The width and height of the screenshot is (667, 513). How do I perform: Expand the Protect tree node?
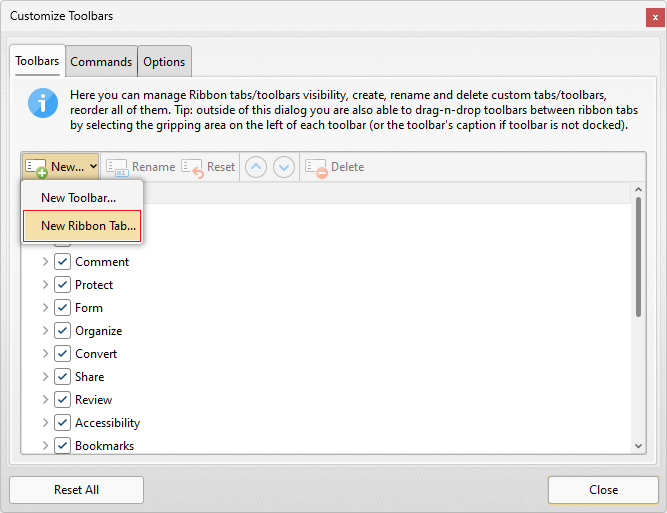45,285
